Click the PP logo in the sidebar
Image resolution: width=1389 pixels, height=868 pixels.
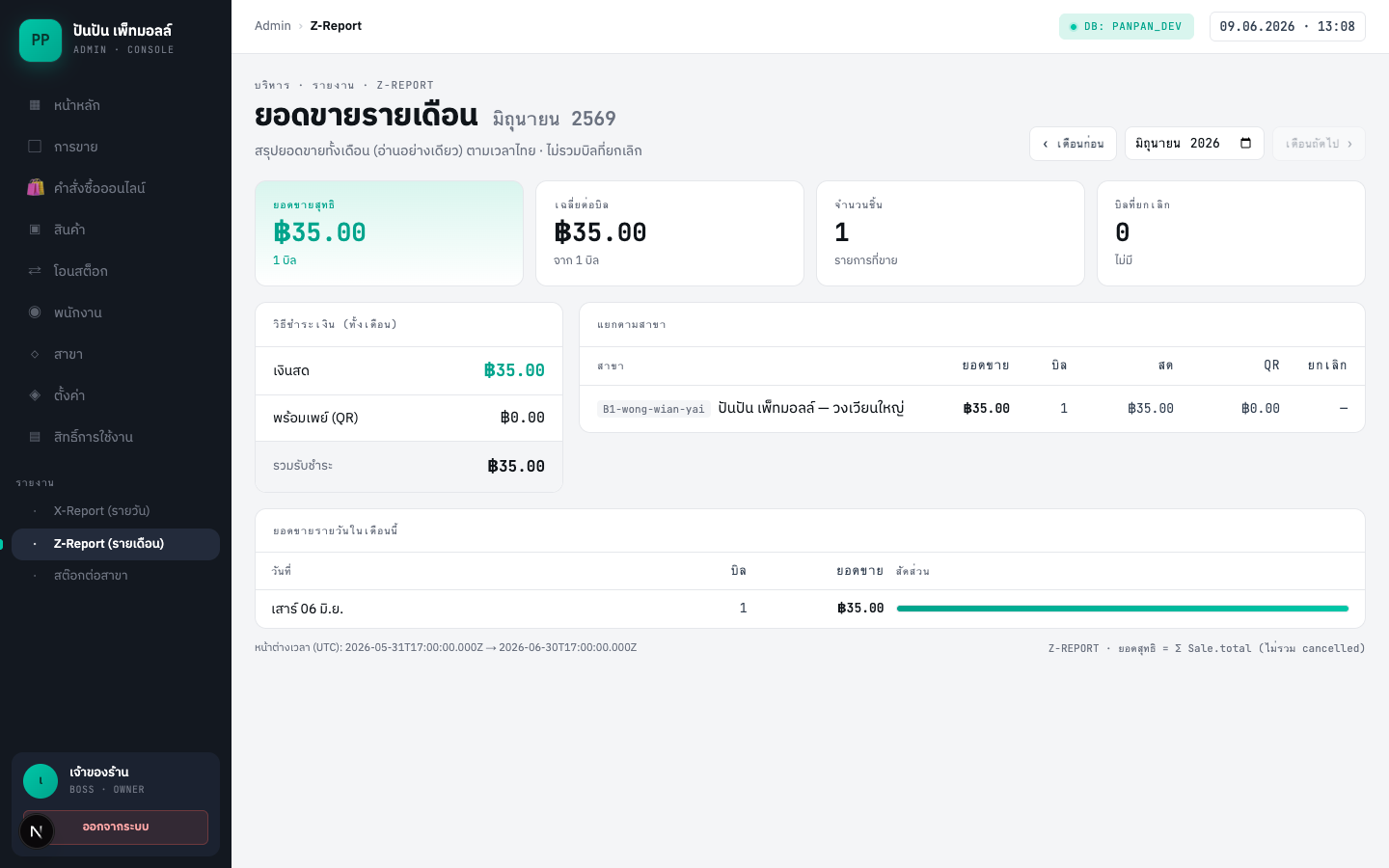(x=41, y=41)
